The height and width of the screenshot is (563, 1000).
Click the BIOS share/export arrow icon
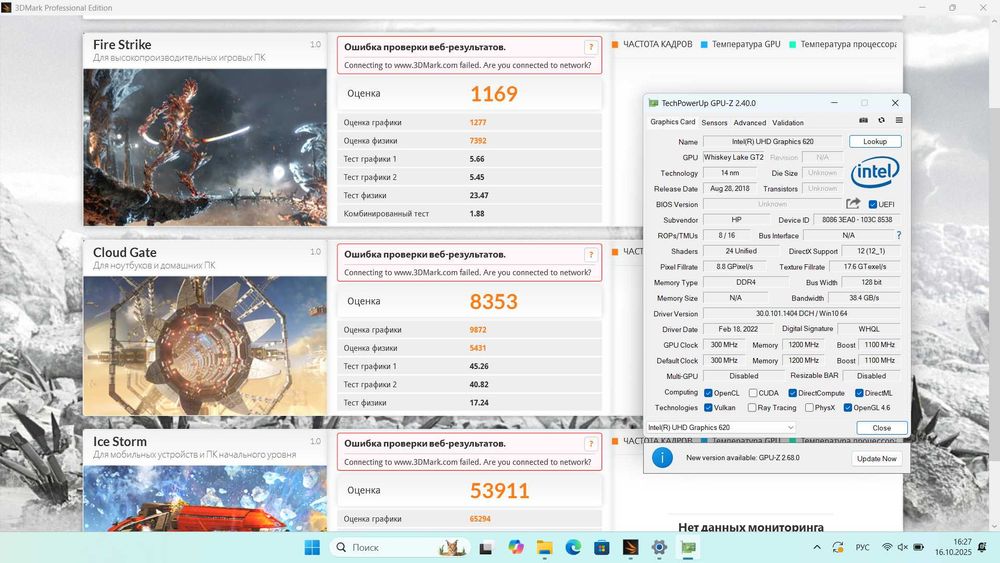[853, 203]
